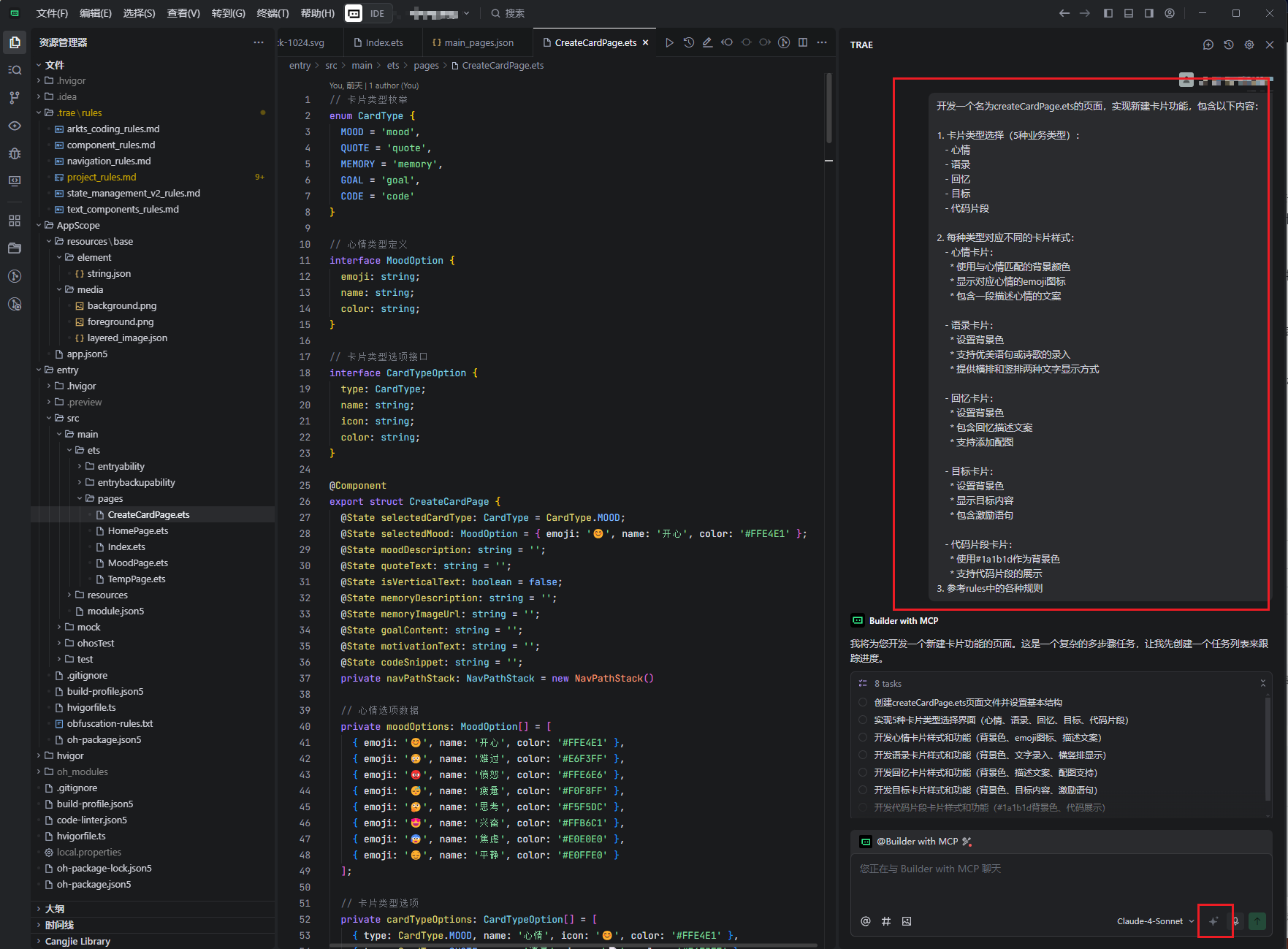
Task: Open TRAE chat history
Action: (1229, 45)
